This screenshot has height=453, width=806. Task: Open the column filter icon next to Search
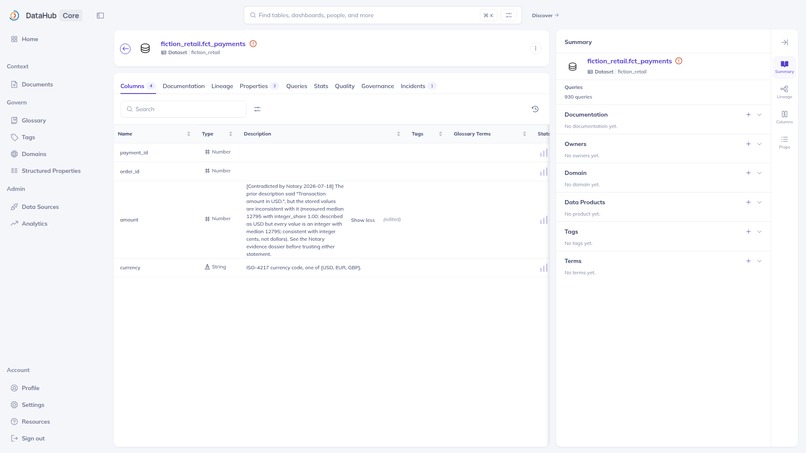coord(257,109)
